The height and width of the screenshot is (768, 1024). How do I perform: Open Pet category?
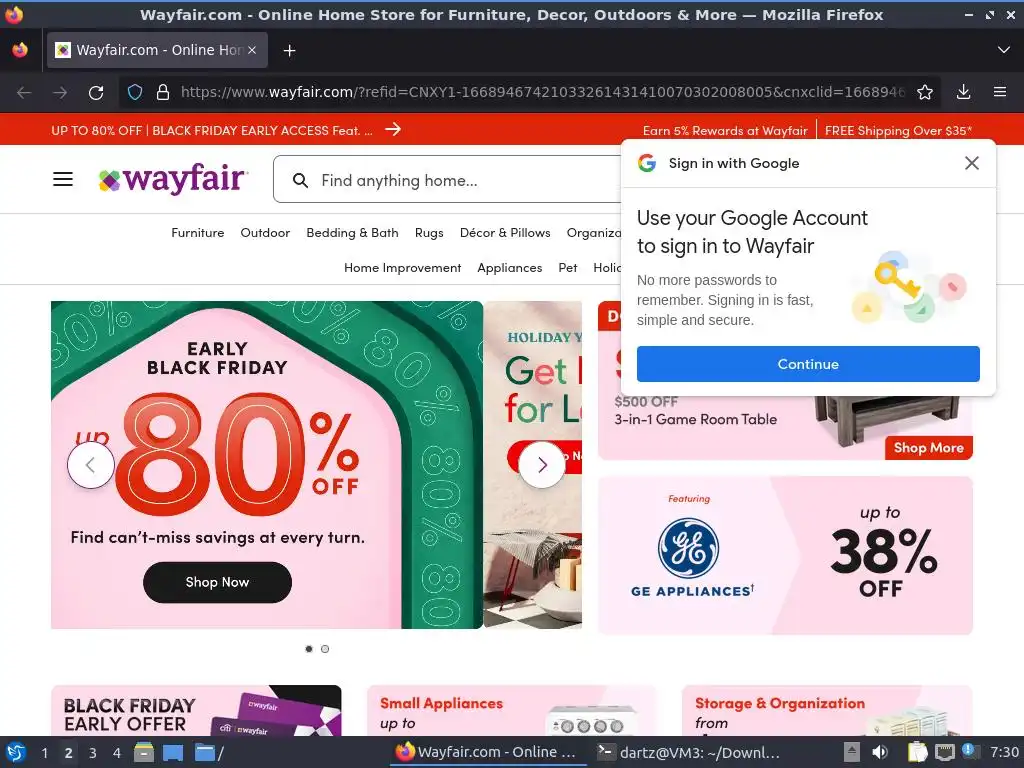tap(568, 268)
